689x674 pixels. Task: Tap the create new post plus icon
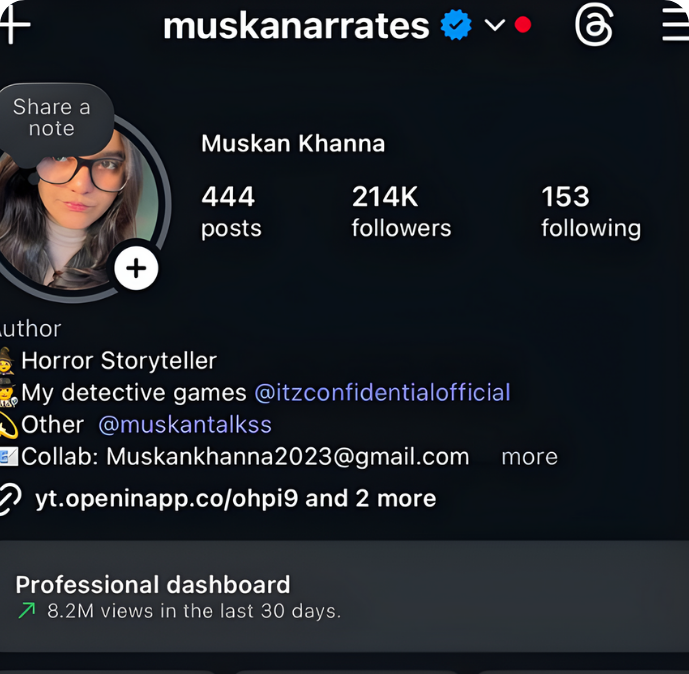click(x=15, y=25)
